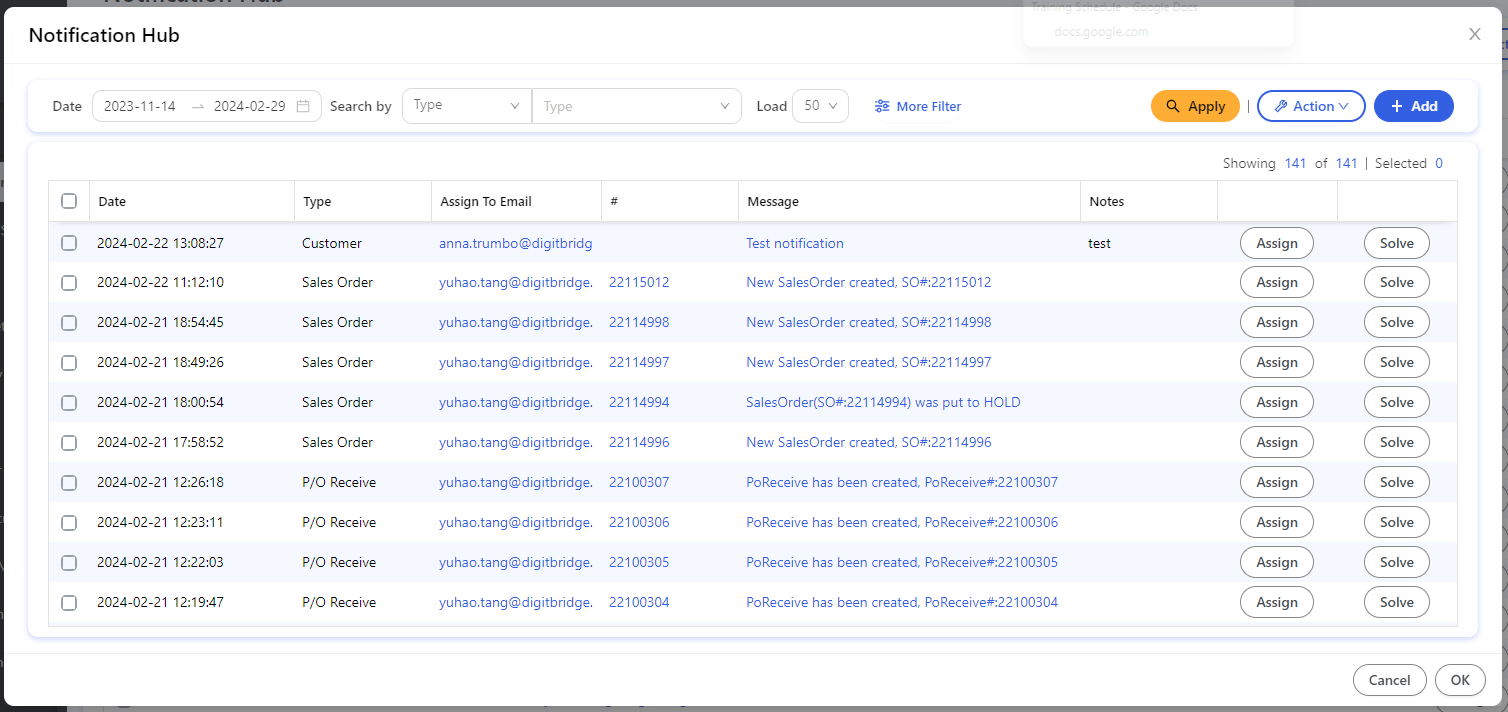Toggle the select-all checkbox in table header
This screenshot has width=1508, height=712.
tap(69, 201)
